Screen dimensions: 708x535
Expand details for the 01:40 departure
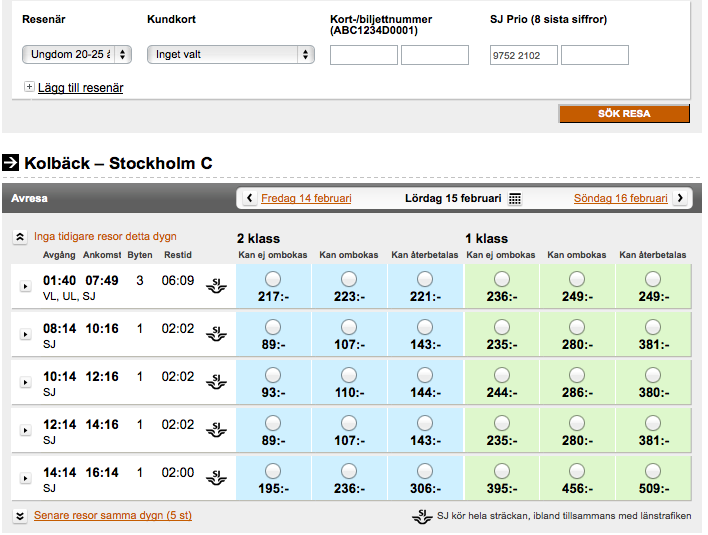pos(26,287)
